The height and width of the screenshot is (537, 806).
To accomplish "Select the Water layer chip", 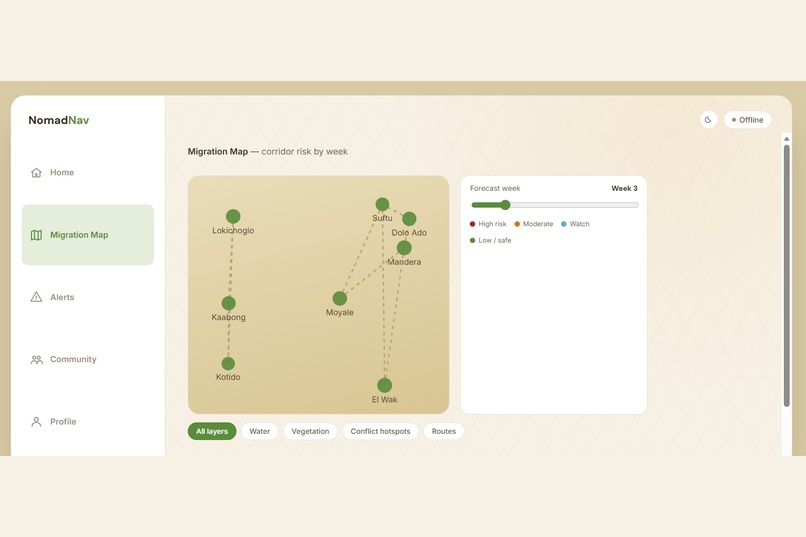I will 260,431.
